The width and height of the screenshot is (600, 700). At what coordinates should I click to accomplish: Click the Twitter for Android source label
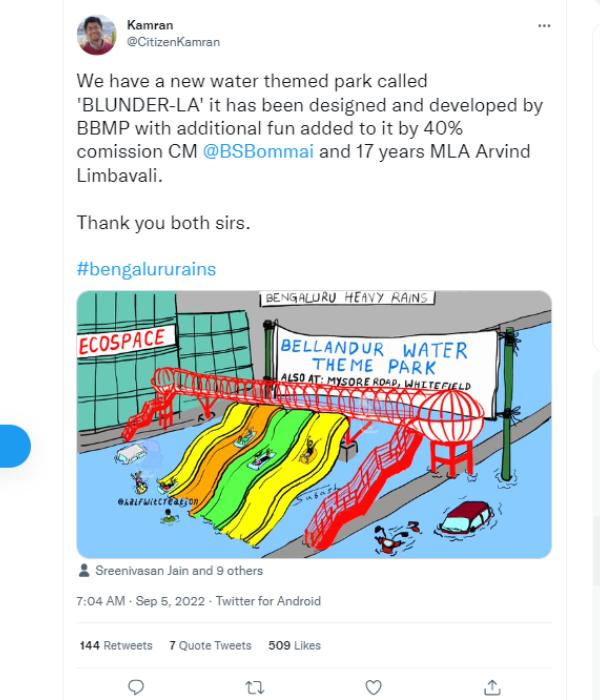(x=272, y=601)
